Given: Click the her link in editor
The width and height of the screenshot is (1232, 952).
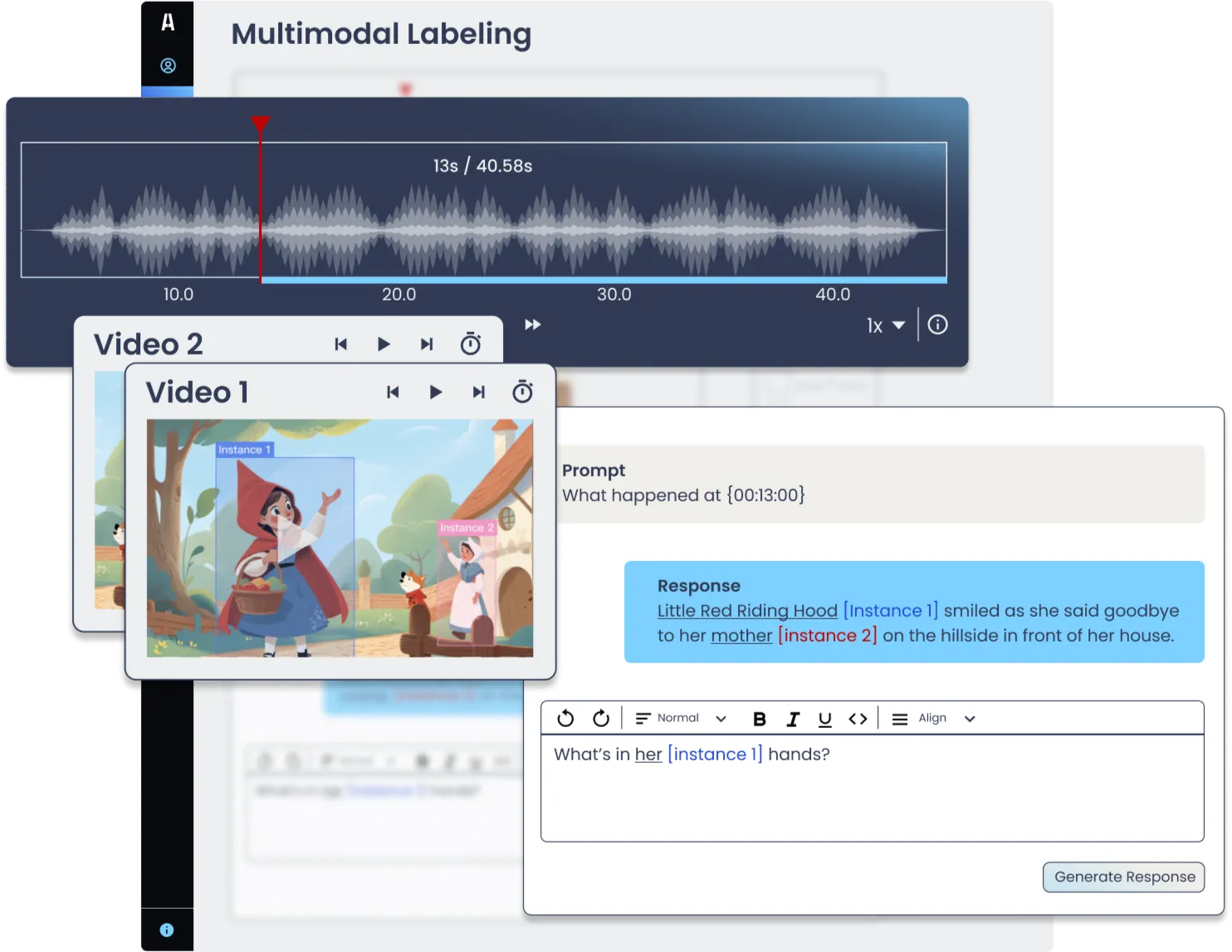Looking at the screenshot, I should [648, 754].
